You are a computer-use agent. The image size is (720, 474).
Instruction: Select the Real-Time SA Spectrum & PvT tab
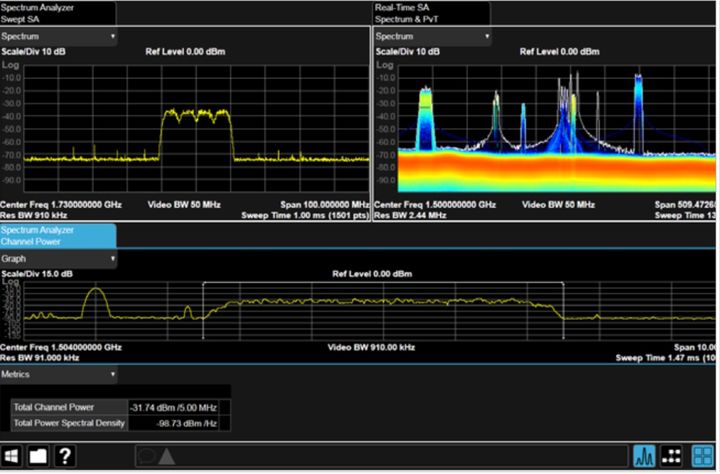point(432,13)
